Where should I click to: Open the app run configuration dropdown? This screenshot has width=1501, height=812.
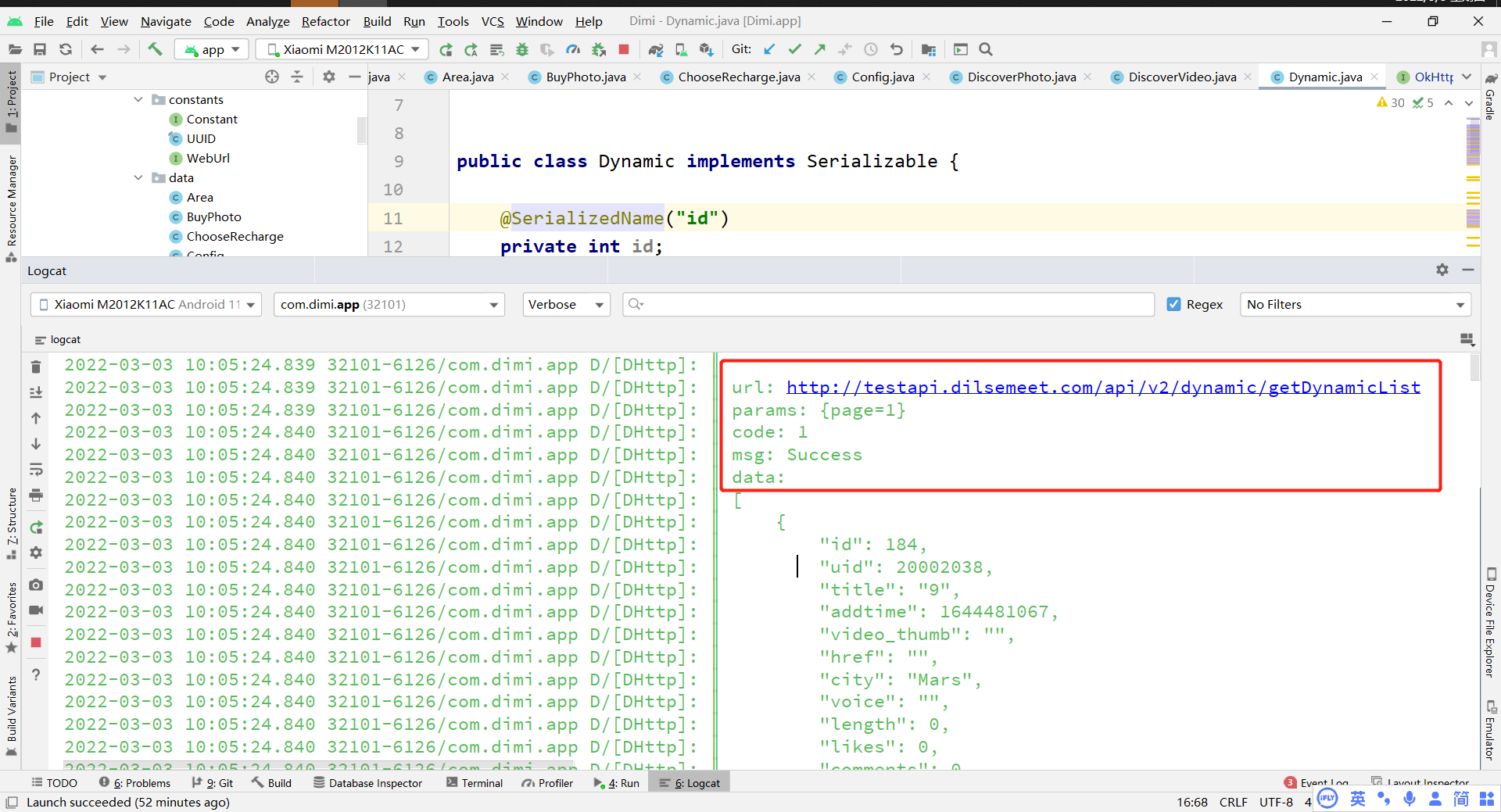tap(212, 49)
